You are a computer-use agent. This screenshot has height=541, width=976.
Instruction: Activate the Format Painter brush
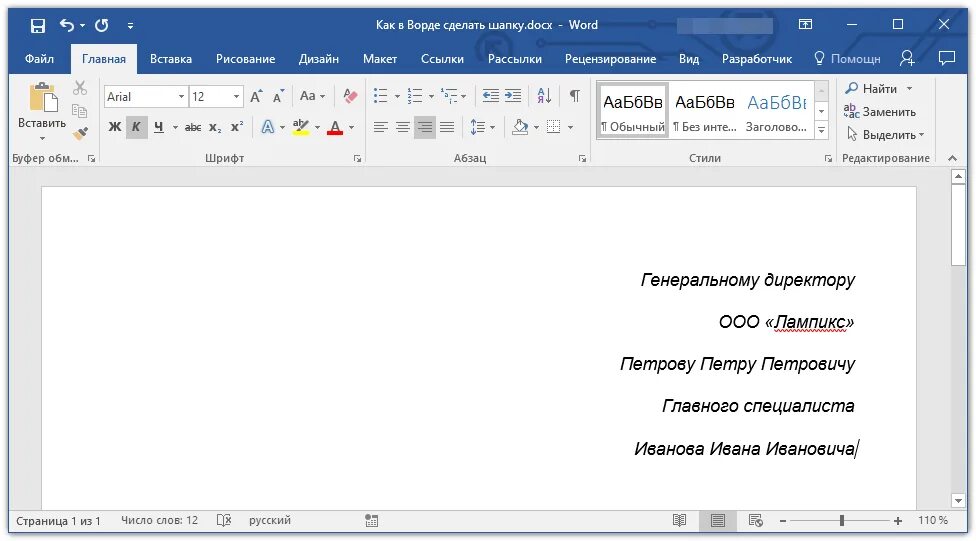pyautogui.click(x=80, y=133)
